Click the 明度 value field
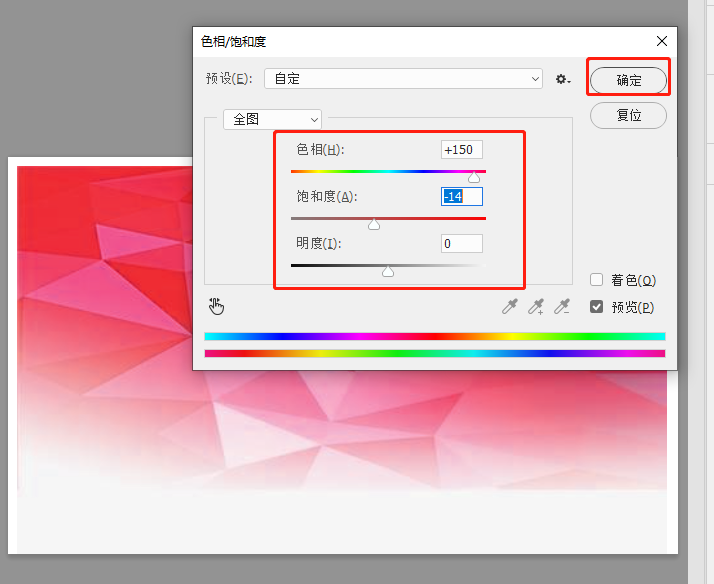This screenshot has height=584, width=714. 462,244
